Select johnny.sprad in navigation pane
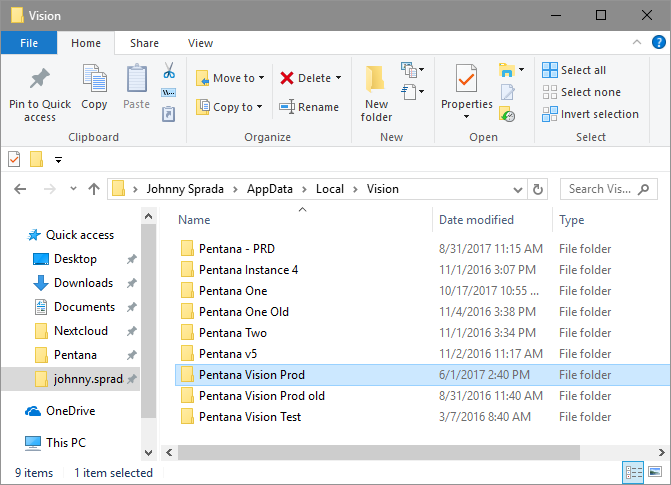This screenshot has width=671, height=485. [70, 379]
